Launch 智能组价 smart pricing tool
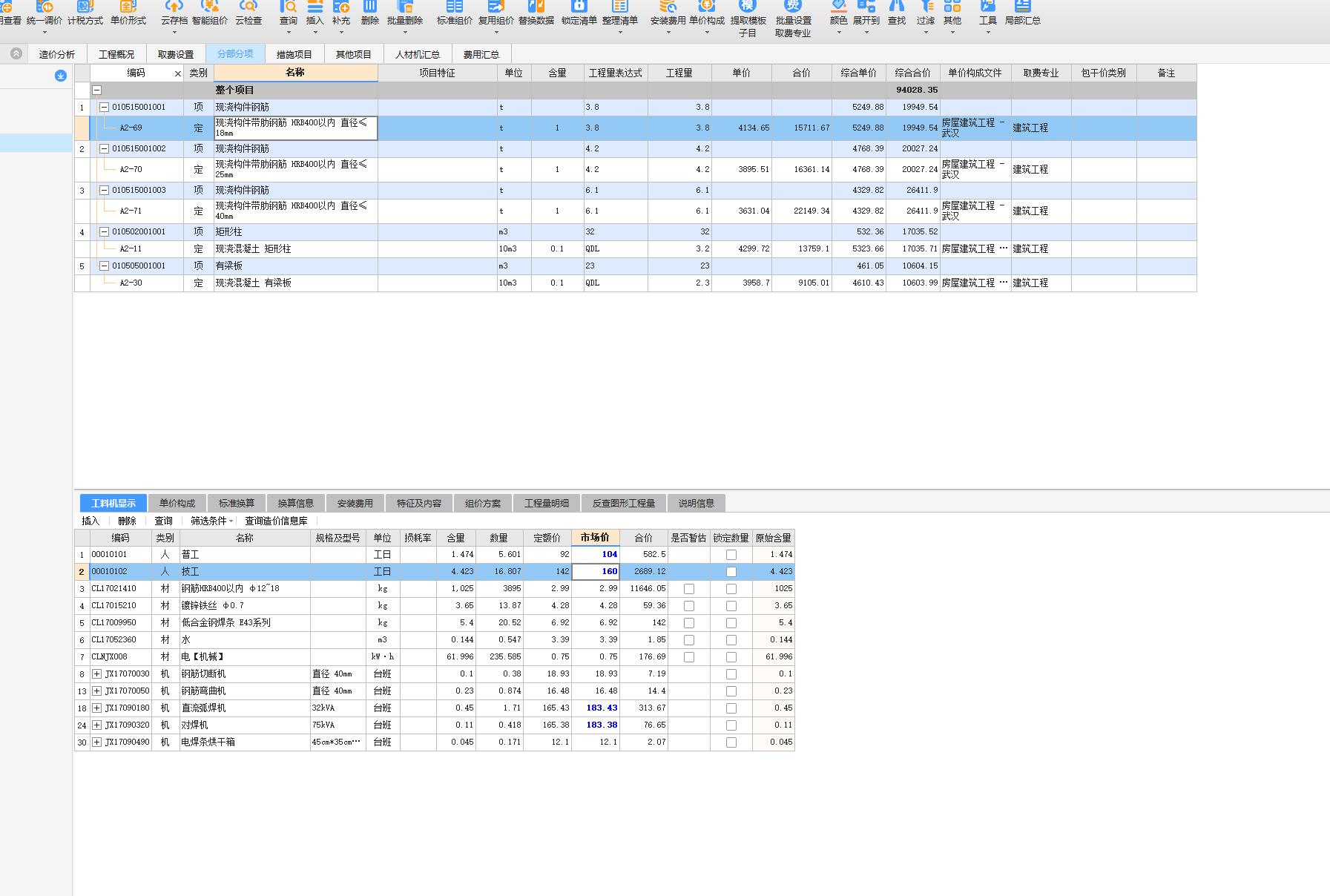 point(210,13)
